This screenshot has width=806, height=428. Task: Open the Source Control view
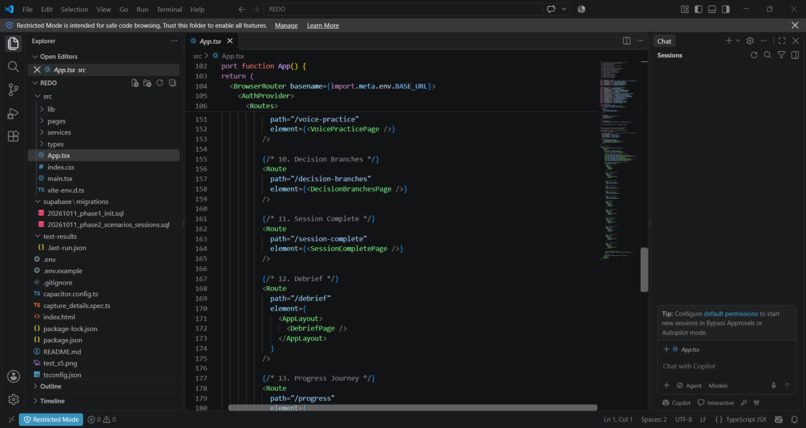[x=13, y=89]
